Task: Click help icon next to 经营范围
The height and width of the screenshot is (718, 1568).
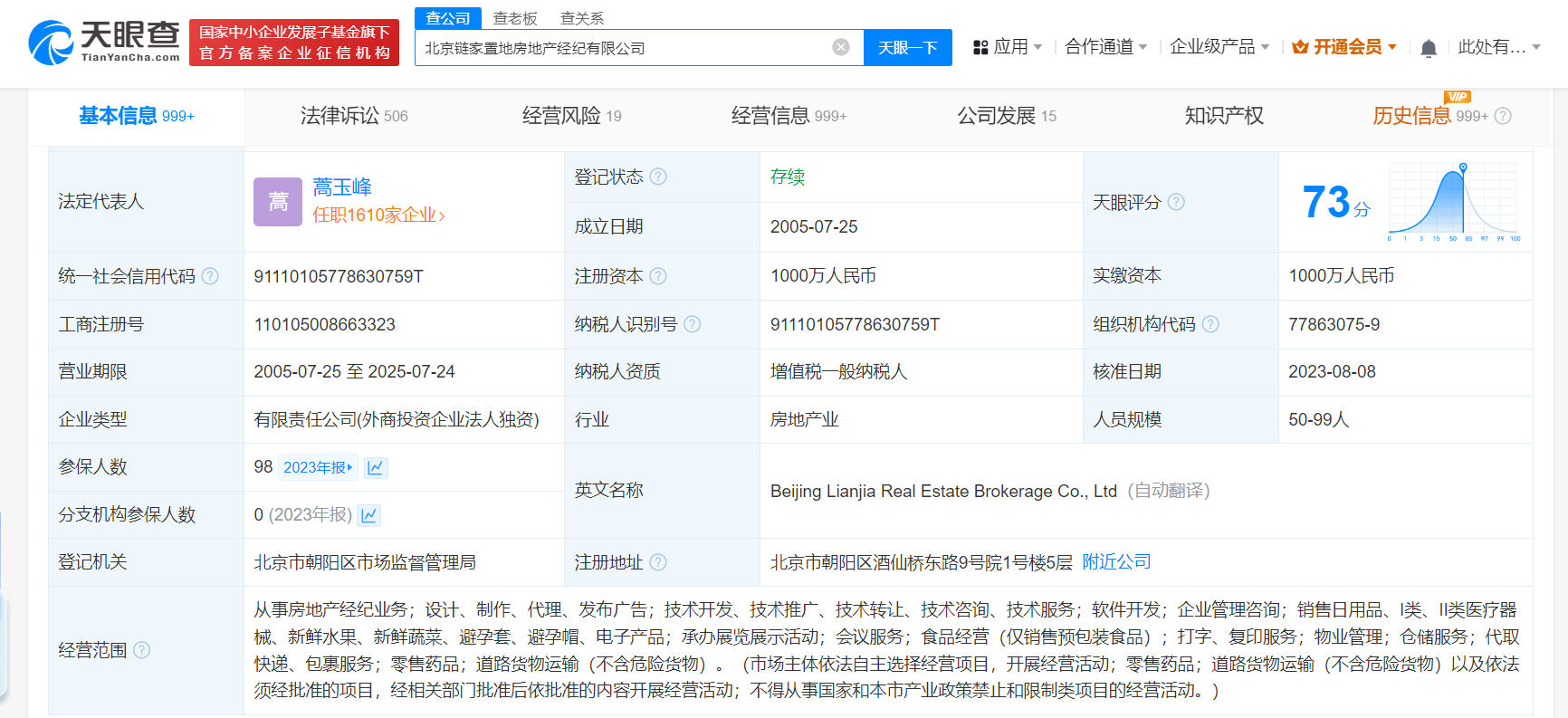Action: coord(142,650)
